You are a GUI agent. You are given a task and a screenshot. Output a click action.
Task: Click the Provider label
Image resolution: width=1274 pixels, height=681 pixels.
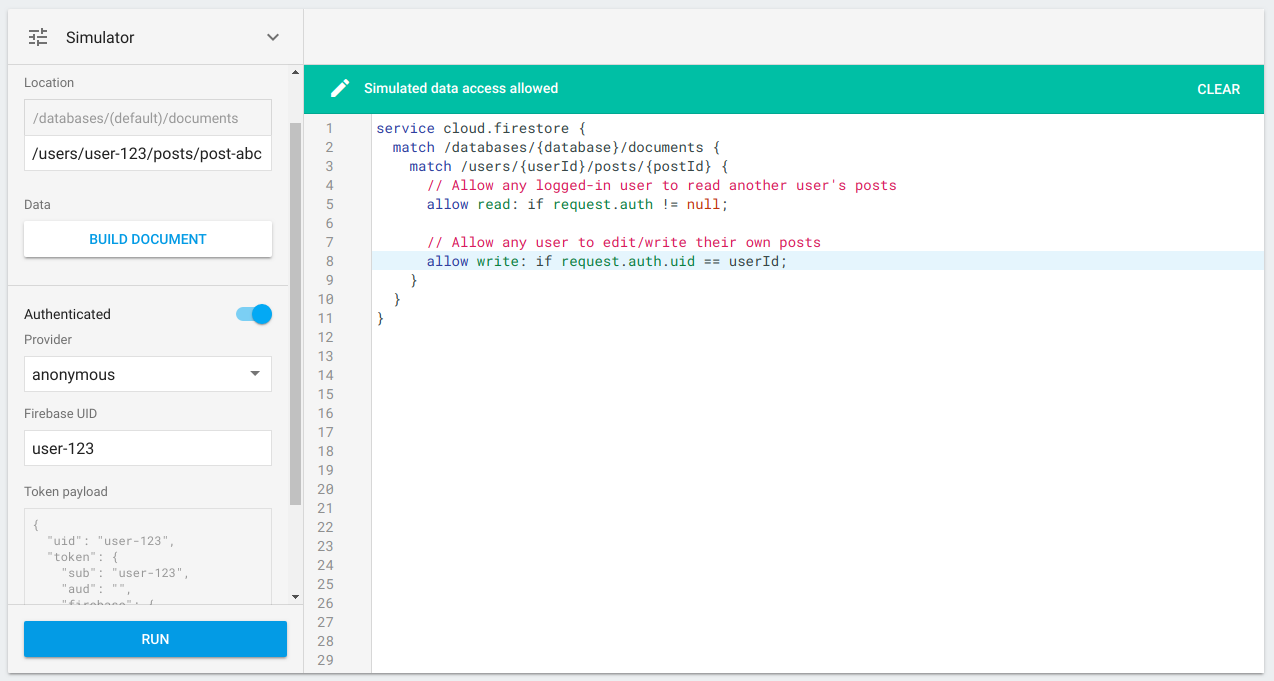pyautogui.click(x=48, y=339)
